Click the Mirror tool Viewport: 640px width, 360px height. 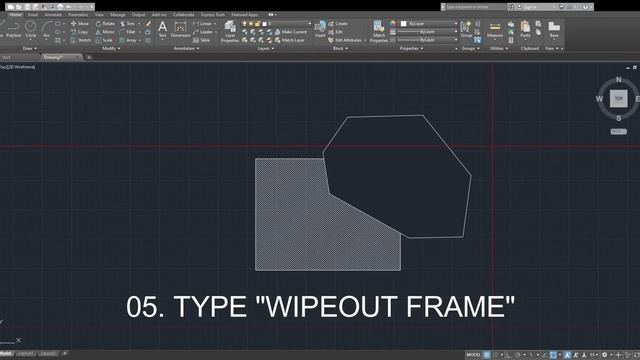click(x=105, y=32)
